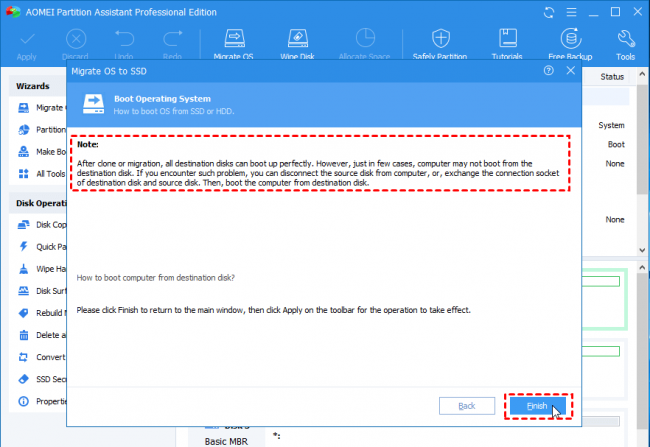The width and height of the screenshot is (650, 447).
Task: Select Disk Surface Test sidebar item
Action: (x=42, y=291)
